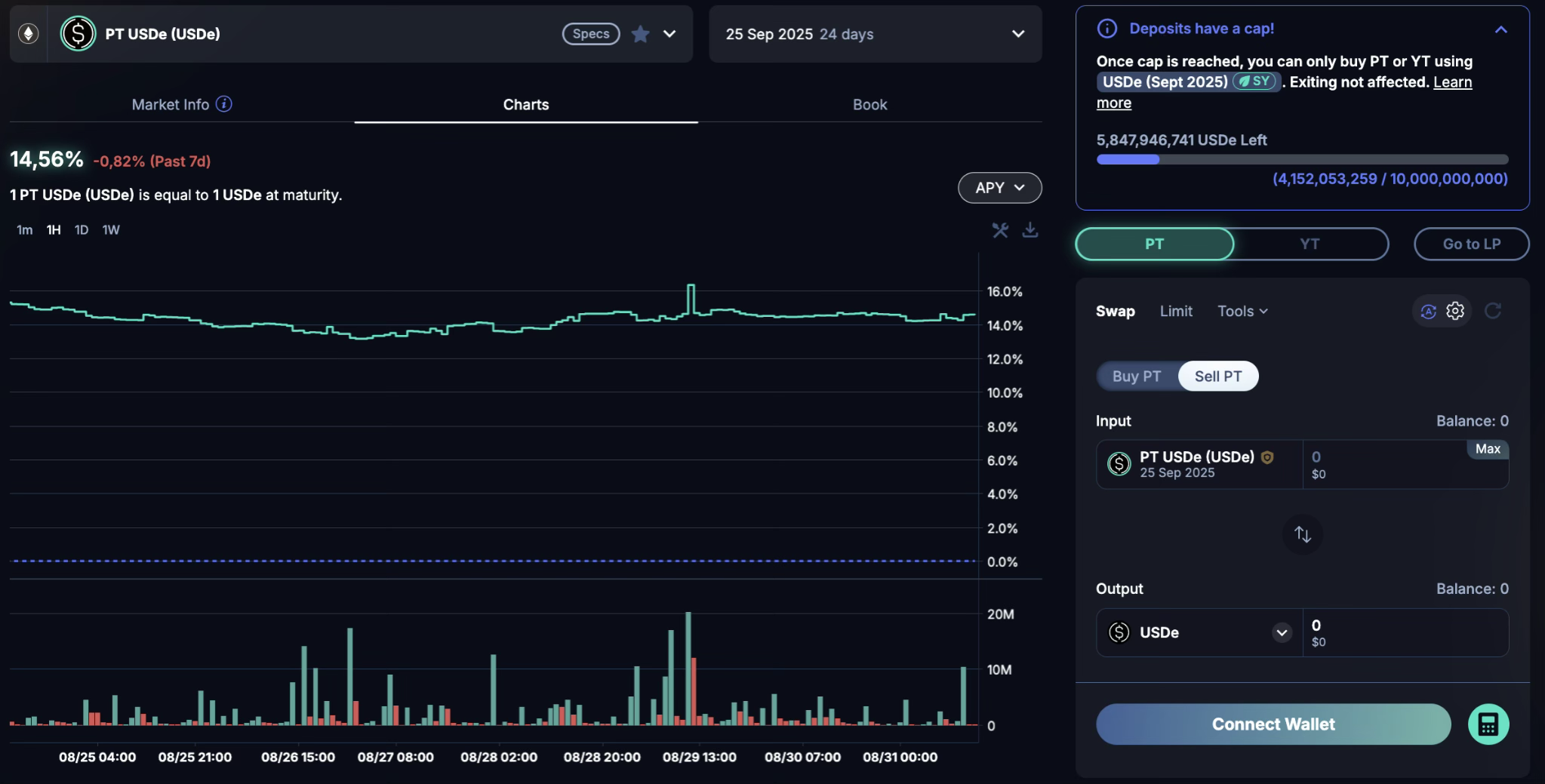
Task: Click the Ethereum network icon
Action: 29,34
